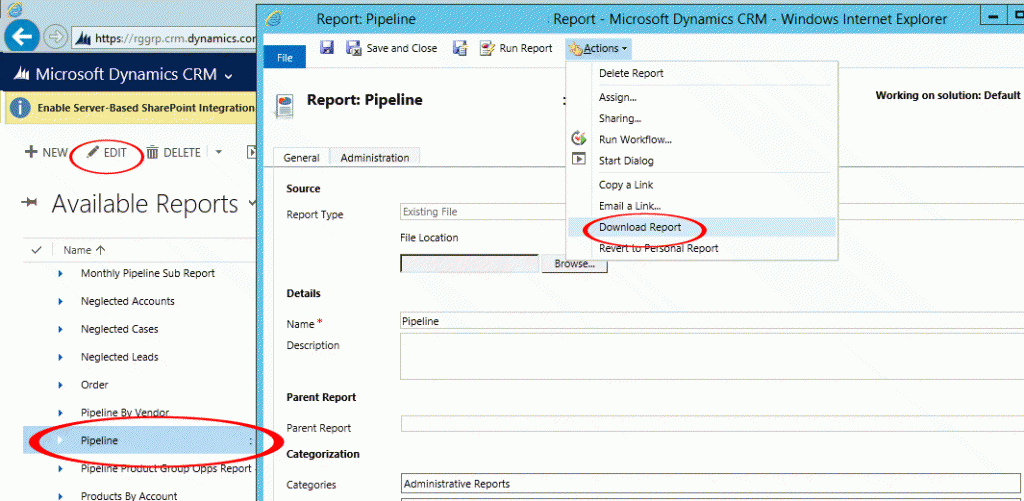Select Revert to Personal Report
Image resolution: width=1024 pixels, height=501 pixels.
[x=658, y=248]
